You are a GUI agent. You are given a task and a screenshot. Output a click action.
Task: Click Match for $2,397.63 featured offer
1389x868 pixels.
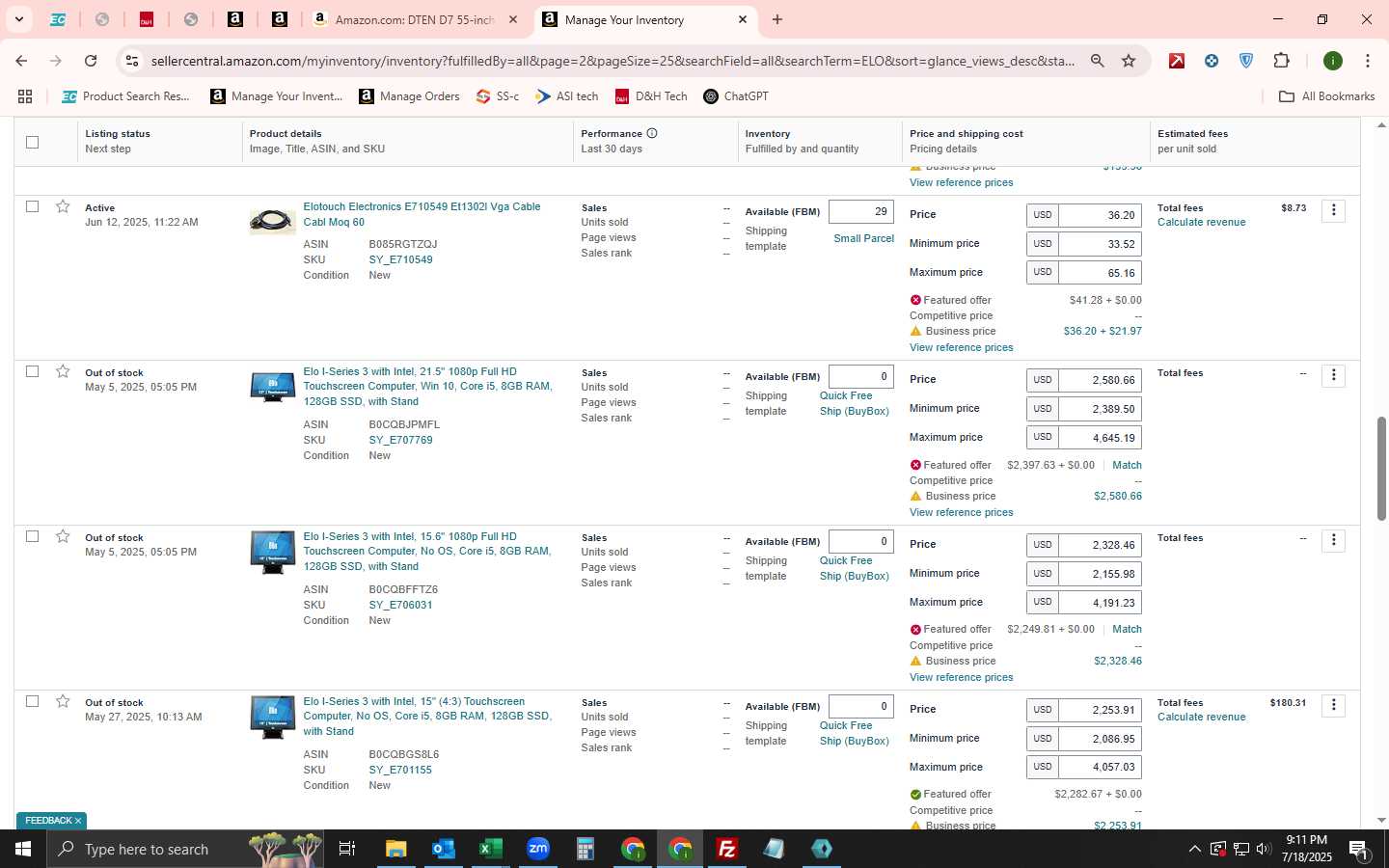click(1127, 465)
